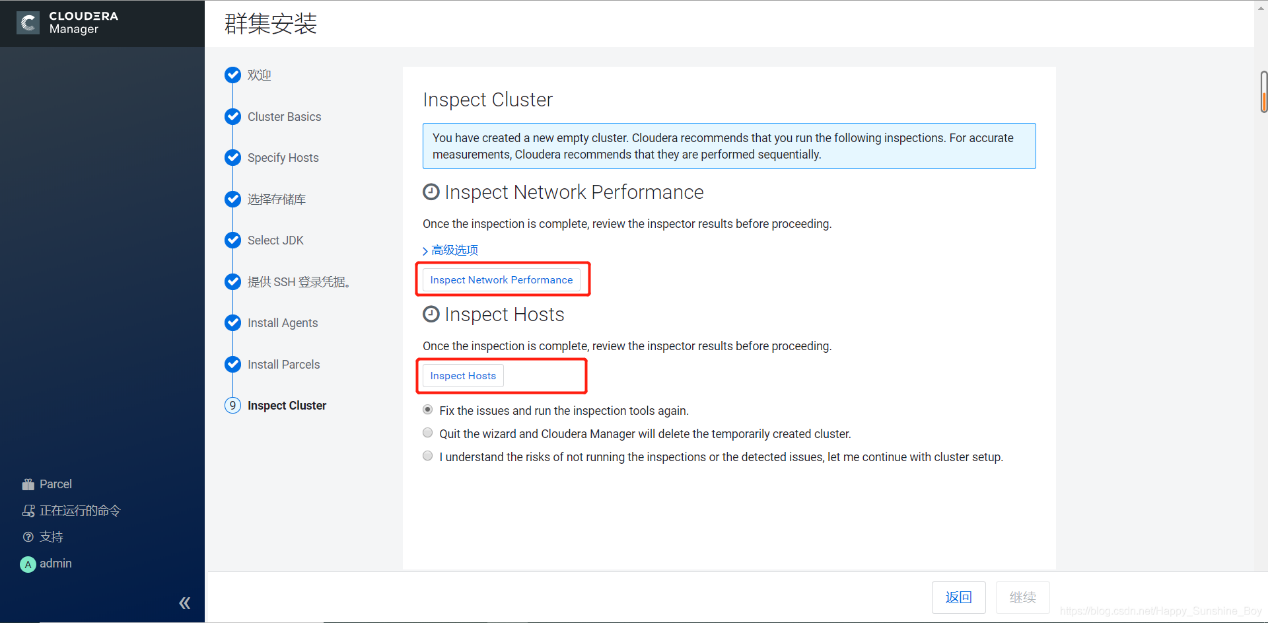Open the Install Agents wizard step

[283, 323]
